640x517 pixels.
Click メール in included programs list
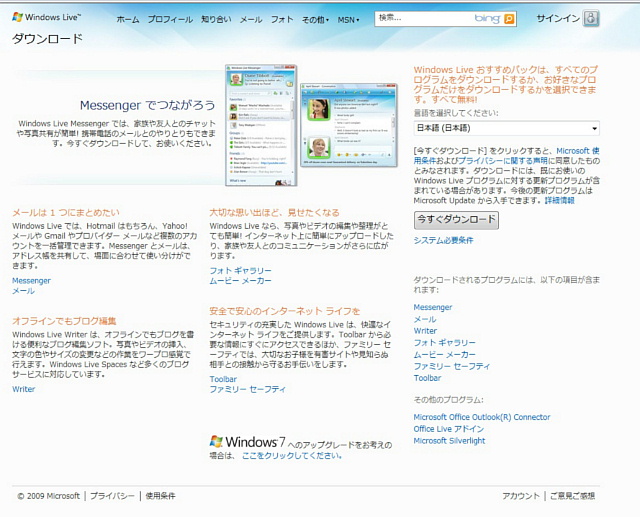(425, 319)
